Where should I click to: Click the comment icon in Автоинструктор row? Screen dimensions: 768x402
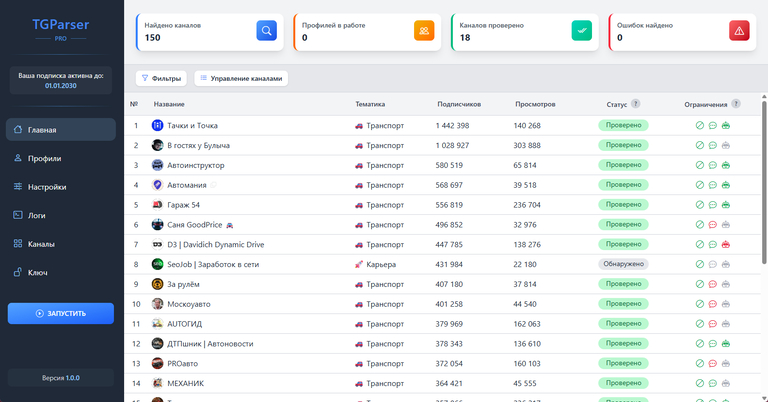point(713,165)
